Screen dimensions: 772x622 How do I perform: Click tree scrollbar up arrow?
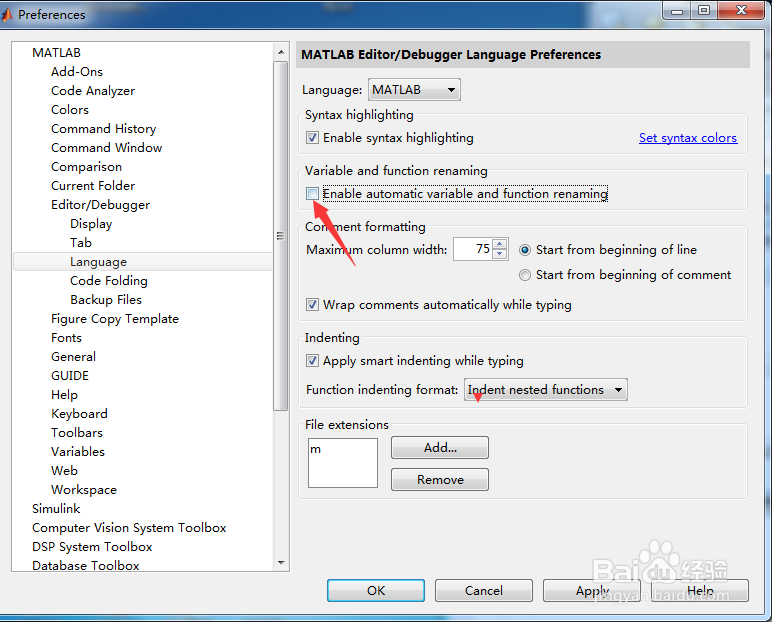click(281, 52)
